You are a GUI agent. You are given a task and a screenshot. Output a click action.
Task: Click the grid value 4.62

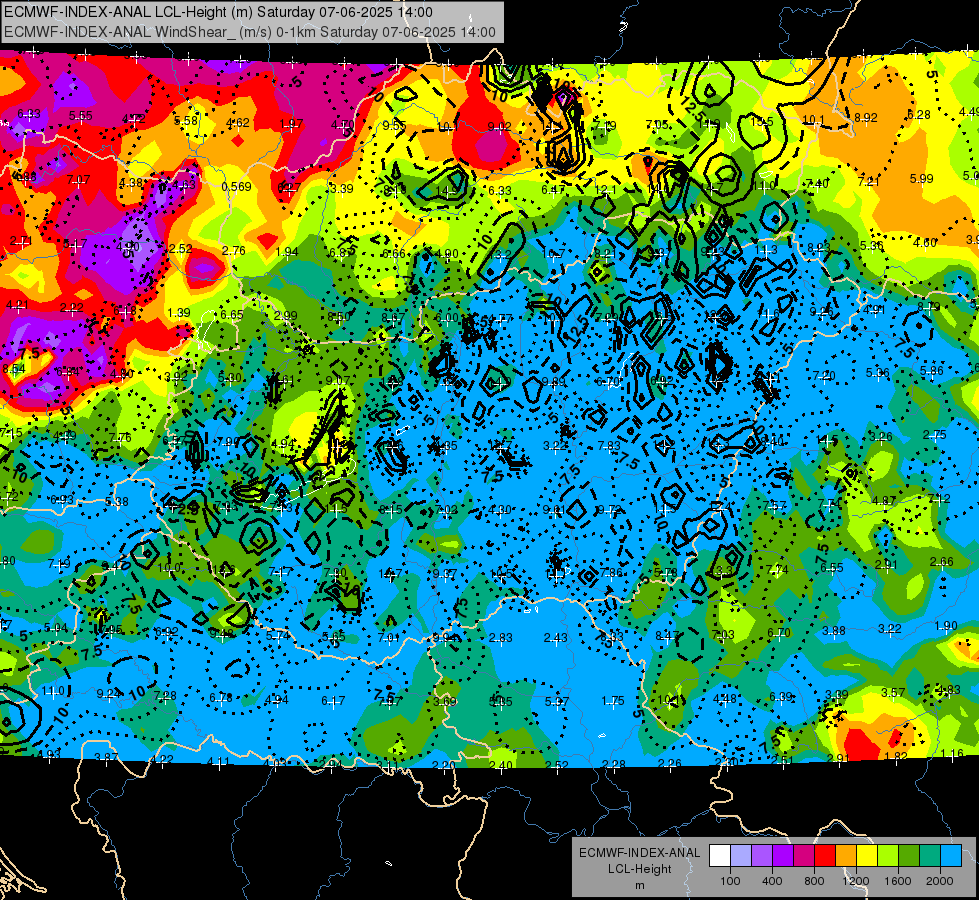(x=238, y=122)
